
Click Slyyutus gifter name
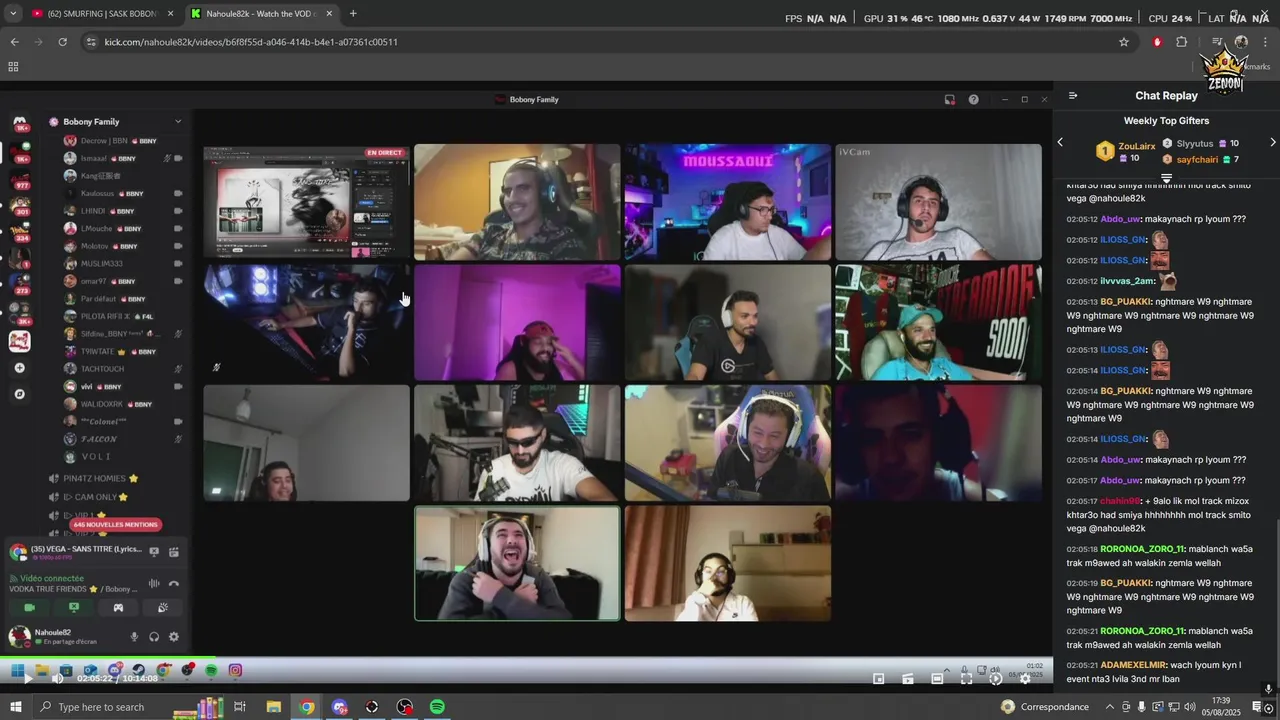point(1194,144)
